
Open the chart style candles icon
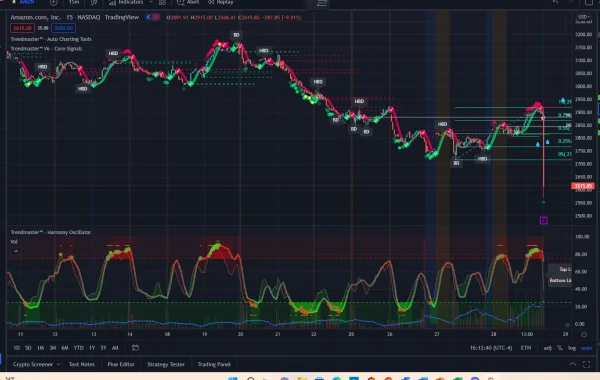pyautogui.click(x=94, y=2)
